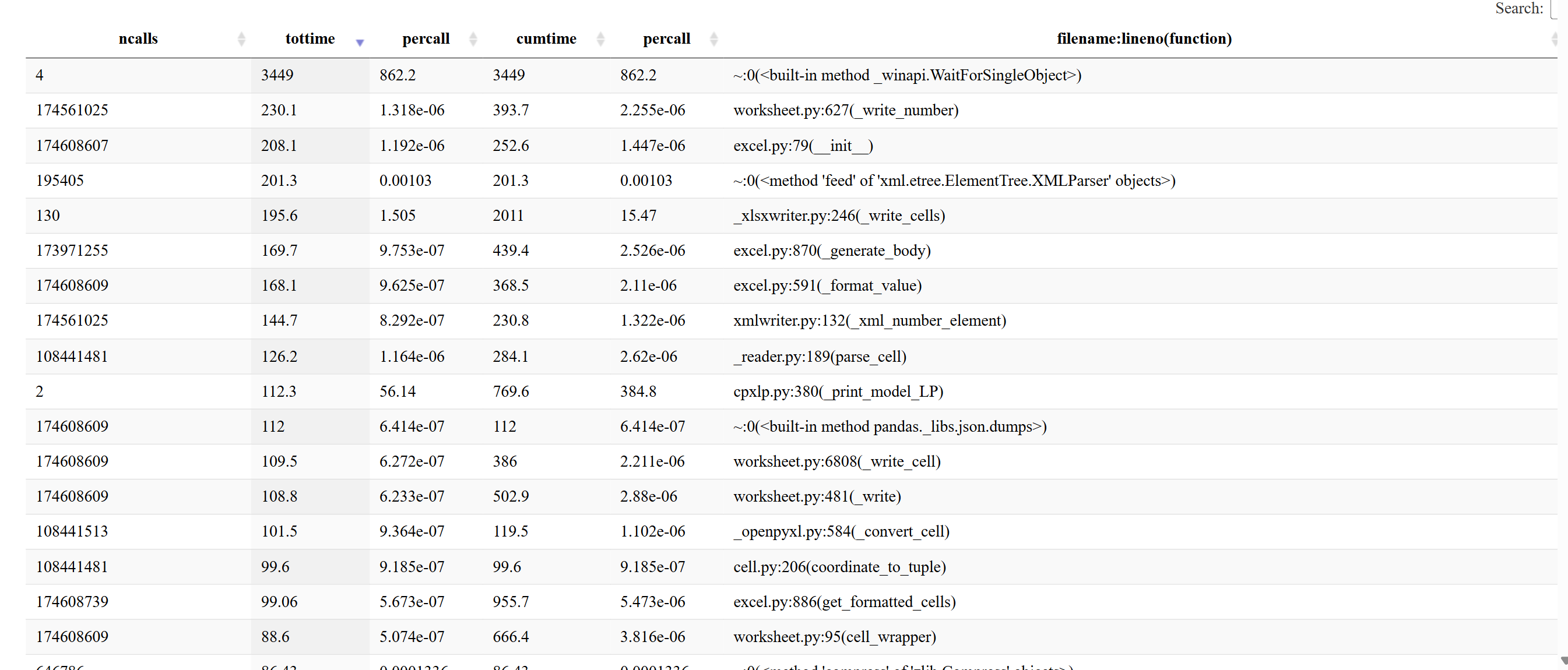
Task: Click sort icon at right of filename:lineno(function) header
Action: click(x=1554, y=39)
